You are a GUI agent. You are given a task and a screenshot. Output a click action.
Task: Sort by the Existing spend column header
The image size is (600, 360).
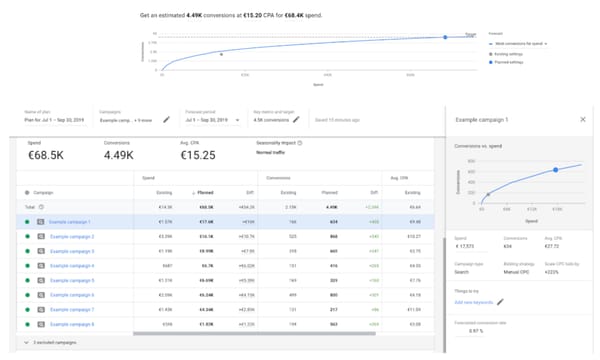(x=164, y=192)
